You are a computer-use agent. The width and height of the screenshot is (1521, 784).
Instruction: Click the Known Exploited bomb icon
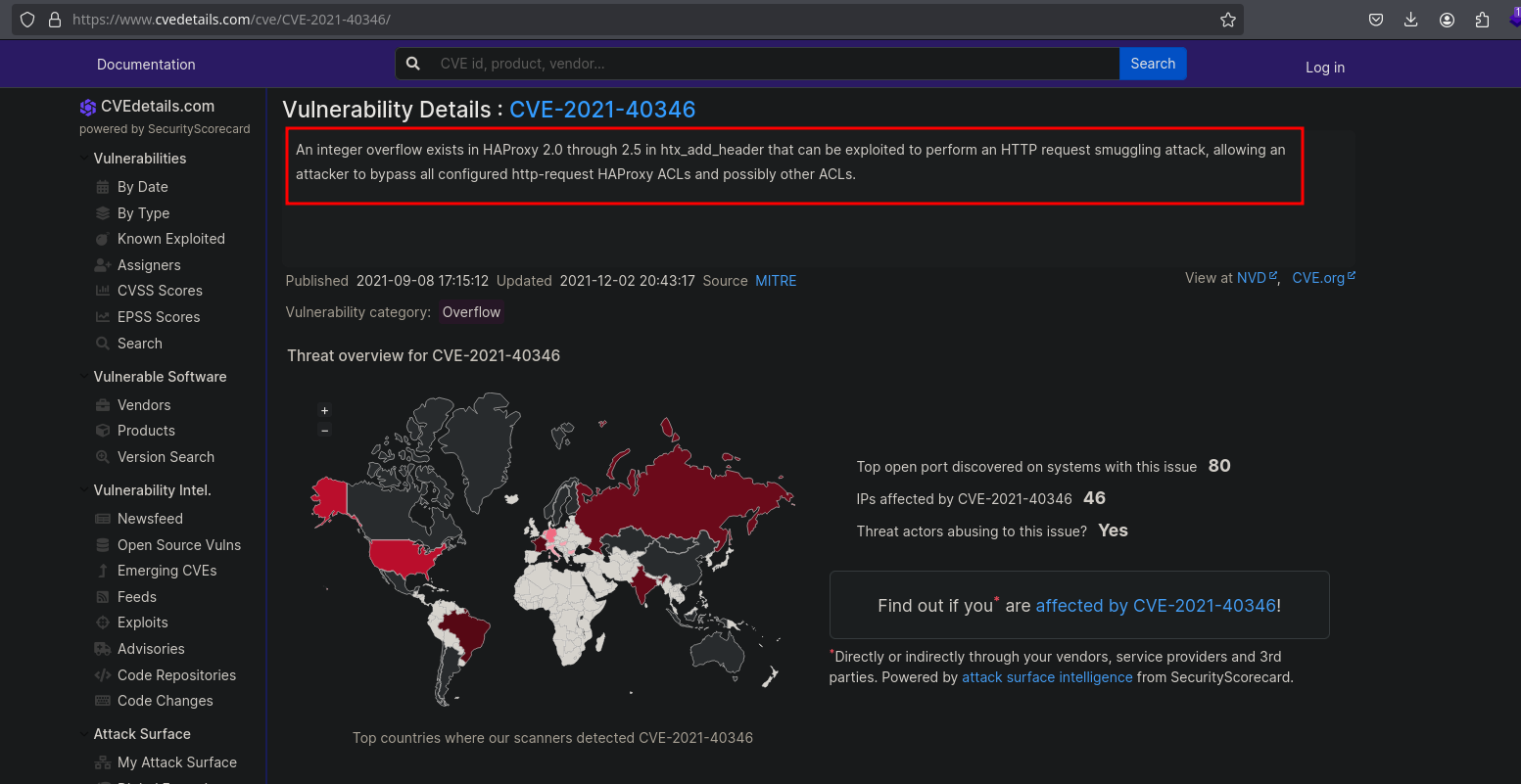tap(103, 239)
